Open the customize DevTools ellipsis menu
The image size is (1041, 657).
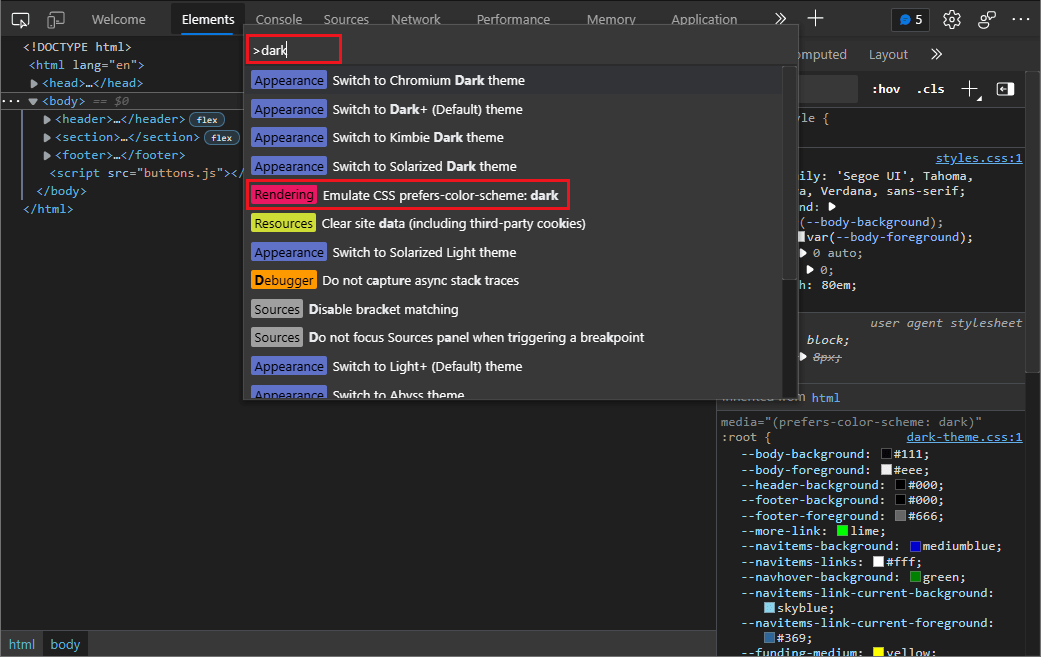tap(1020, 20)
